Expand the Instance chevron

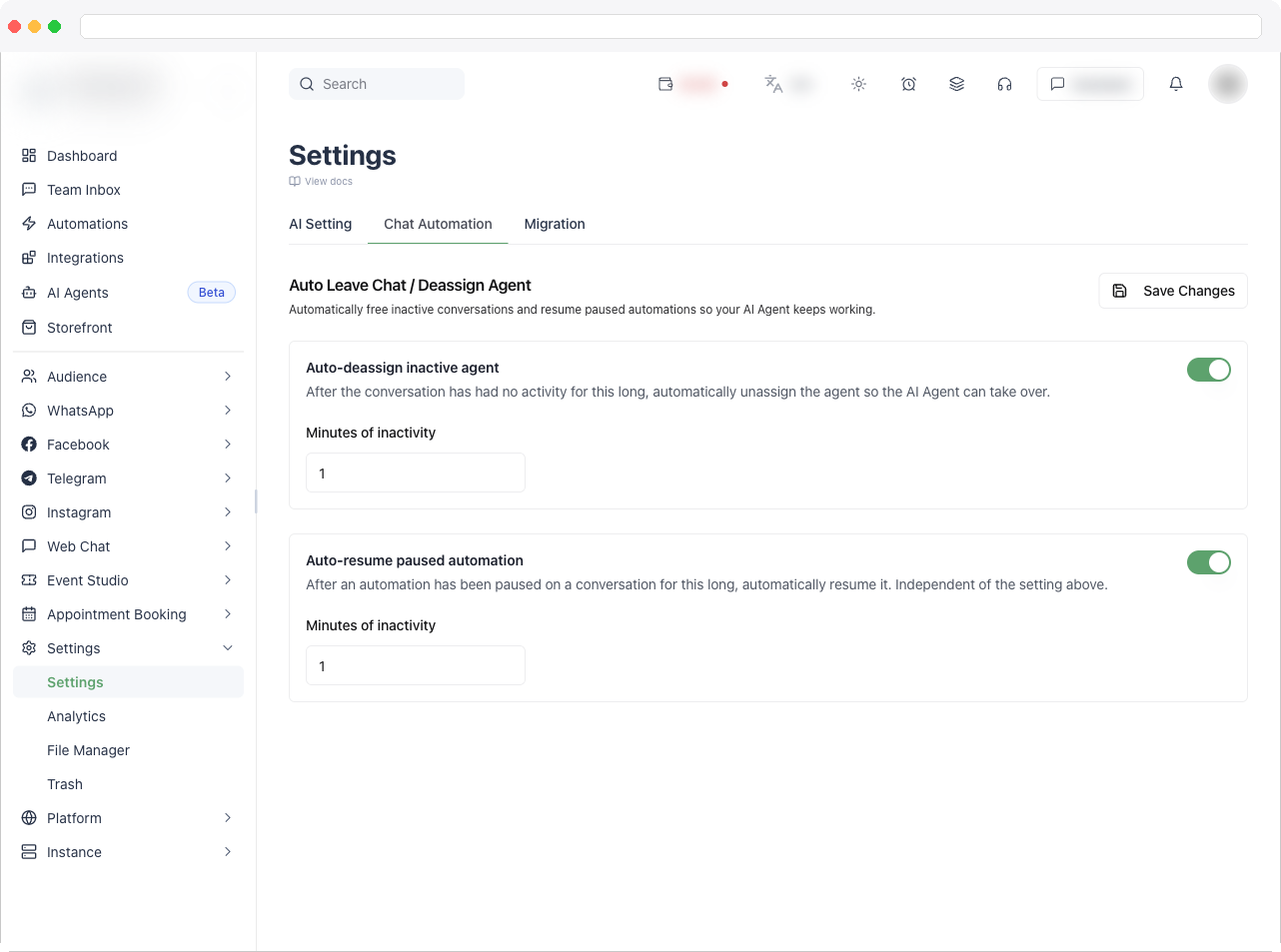pos(228,852)
